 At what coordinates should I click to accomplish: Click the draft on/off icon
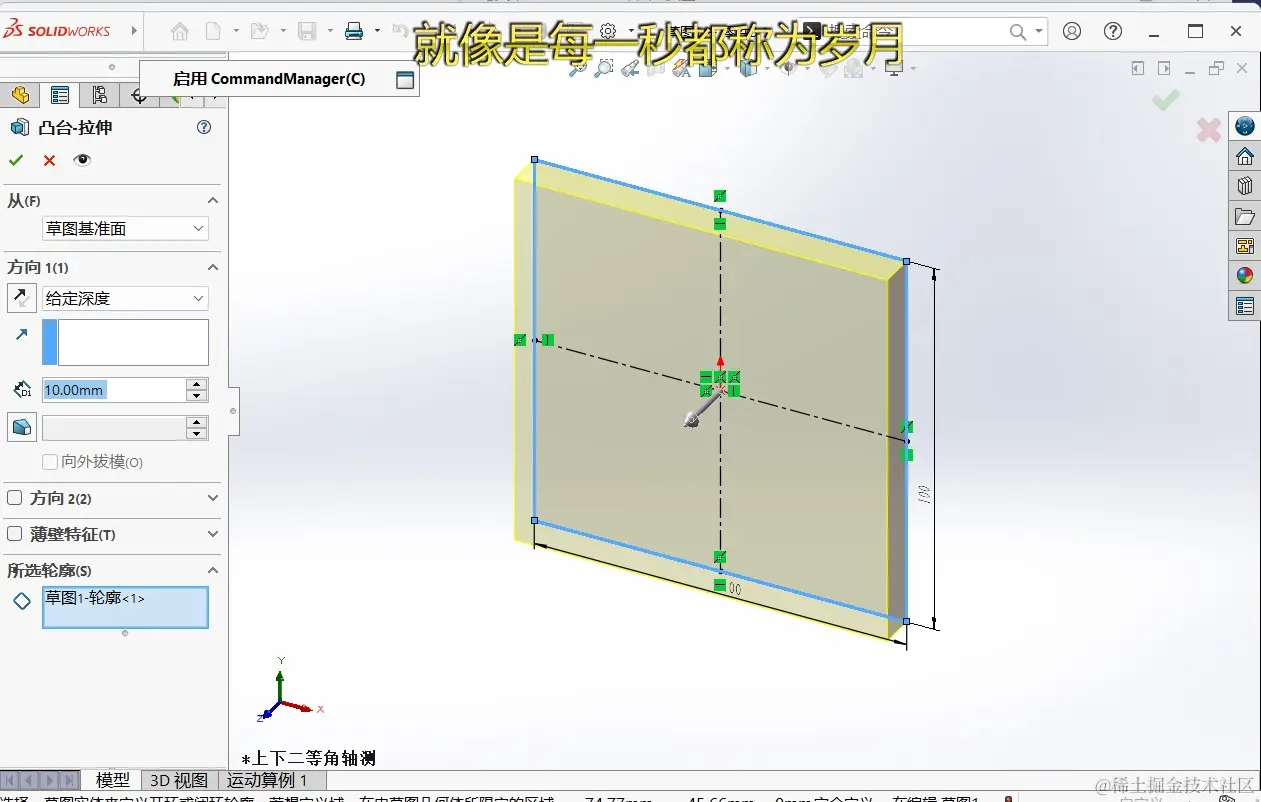[21, 428]
